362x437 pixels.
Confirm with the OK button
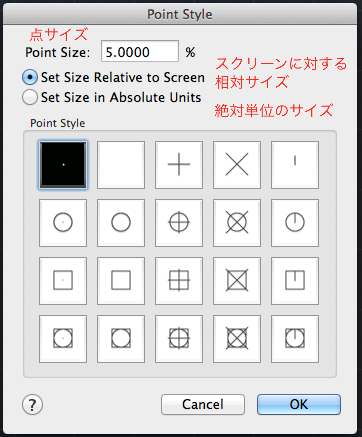299,405
